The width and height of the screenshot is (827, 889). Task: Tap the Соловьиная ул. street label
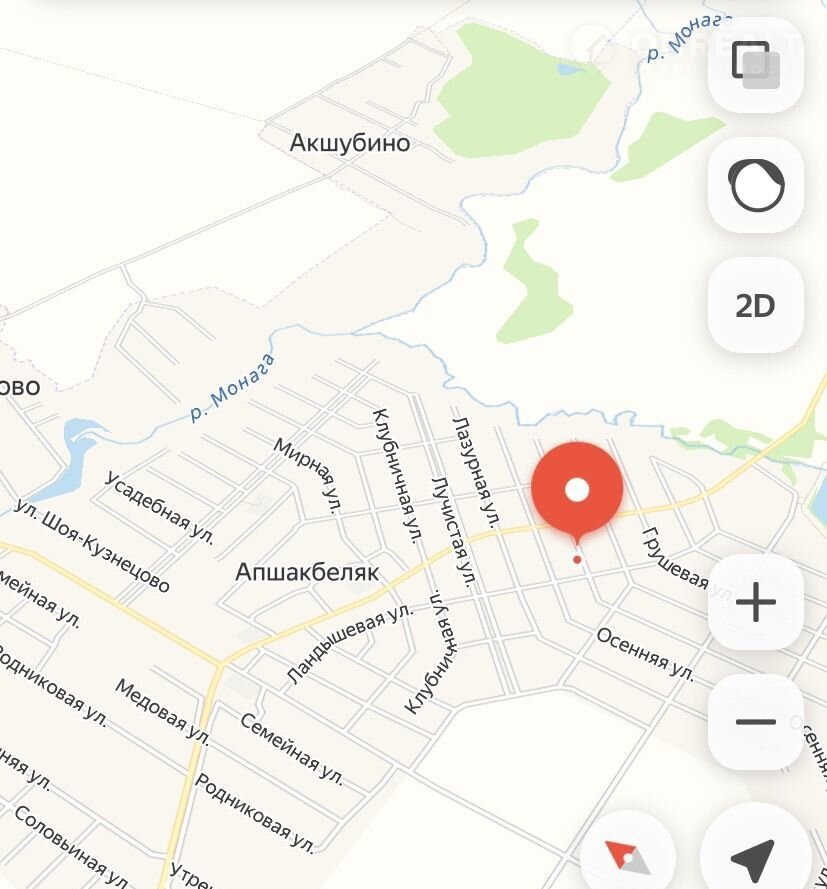click(x=72, y=846)
